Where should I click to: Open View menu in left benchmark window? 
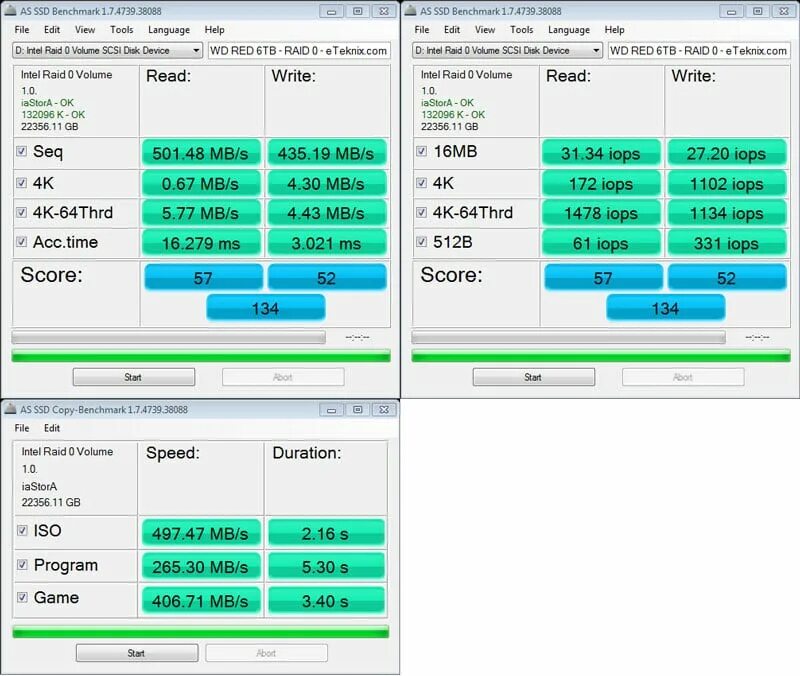click(85, 30)
